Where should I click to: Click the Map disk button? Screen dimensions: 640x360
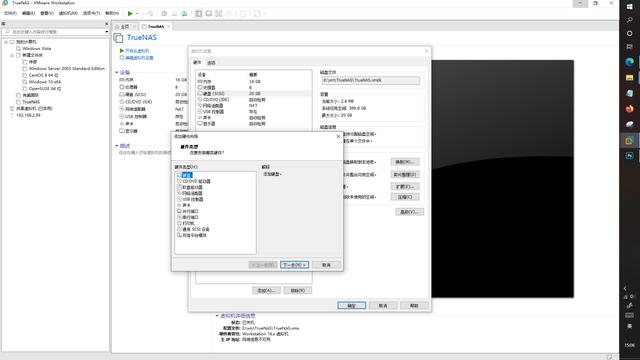(405, 162)
